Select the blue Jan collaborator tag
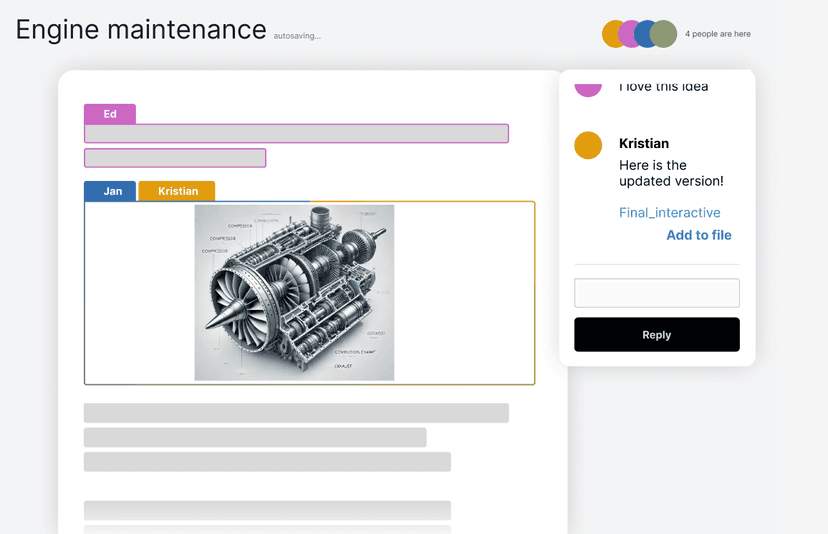 pos(110,191)
